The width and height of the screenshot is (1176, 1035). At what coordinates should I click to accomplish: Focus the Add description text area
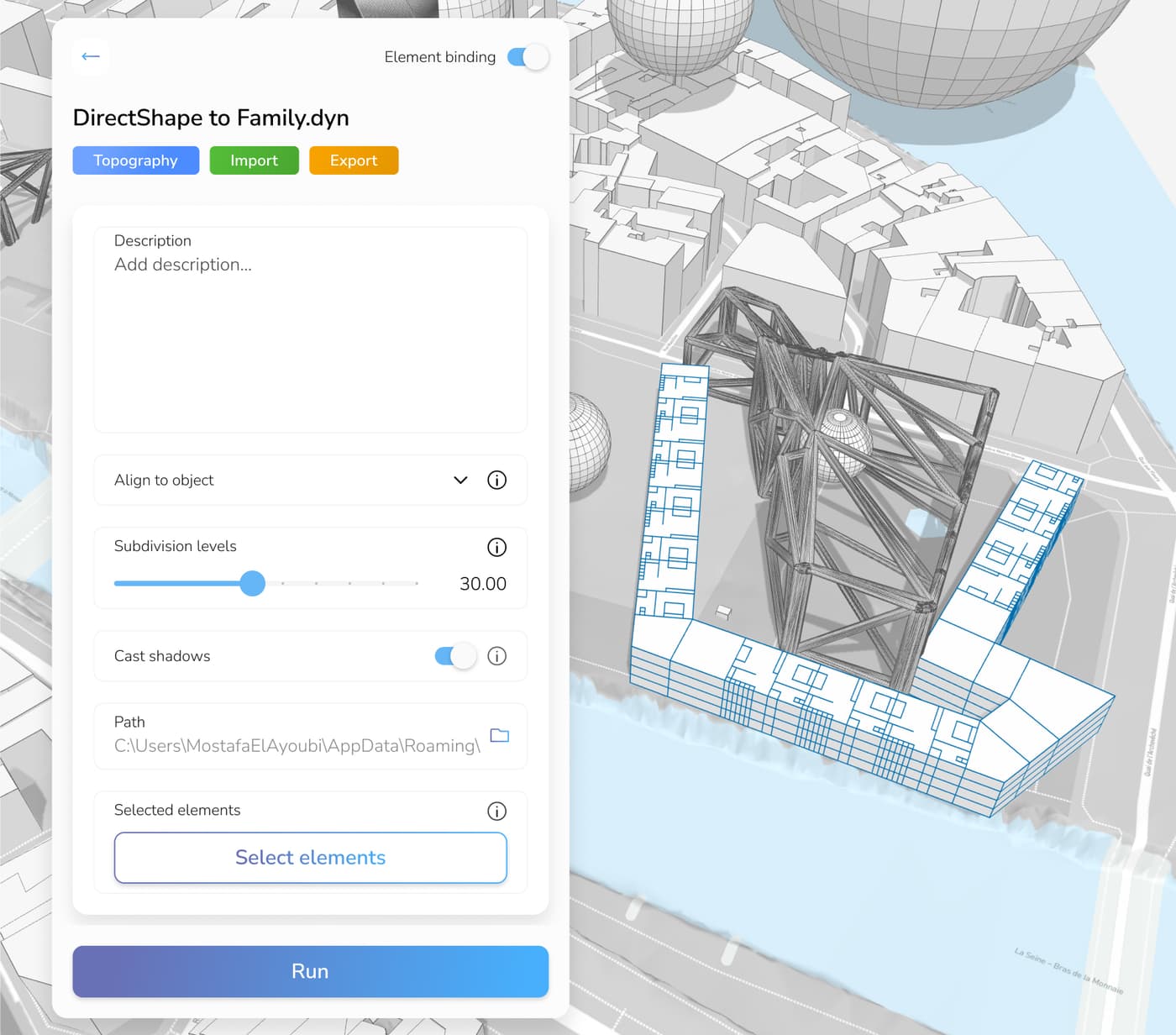(310, 336)
